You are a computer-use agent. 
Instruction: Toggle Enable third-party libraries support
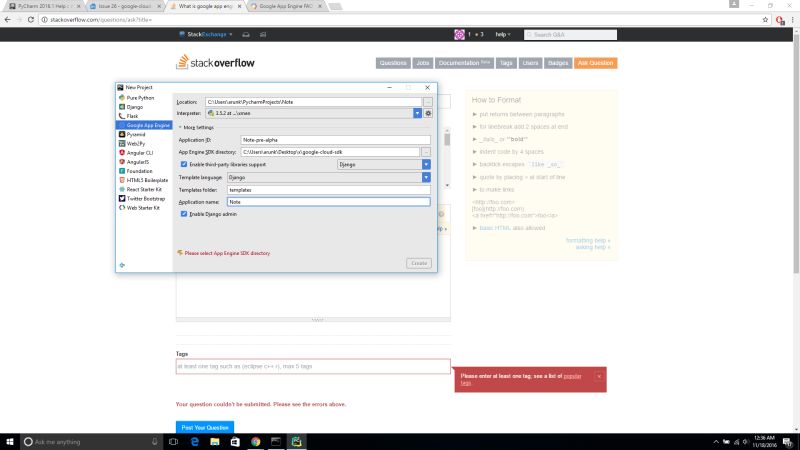[184, 164]
